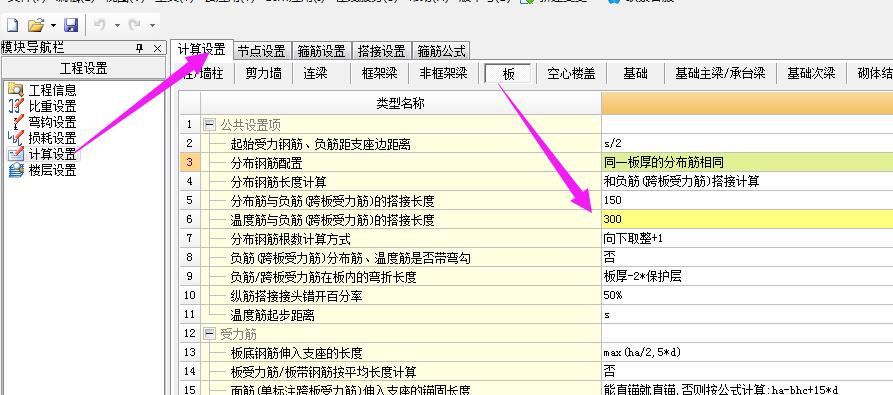Select the 分布钢筋根数计算方式 row name
Screen dimensions: 893x395
click(x=290, y=239)
